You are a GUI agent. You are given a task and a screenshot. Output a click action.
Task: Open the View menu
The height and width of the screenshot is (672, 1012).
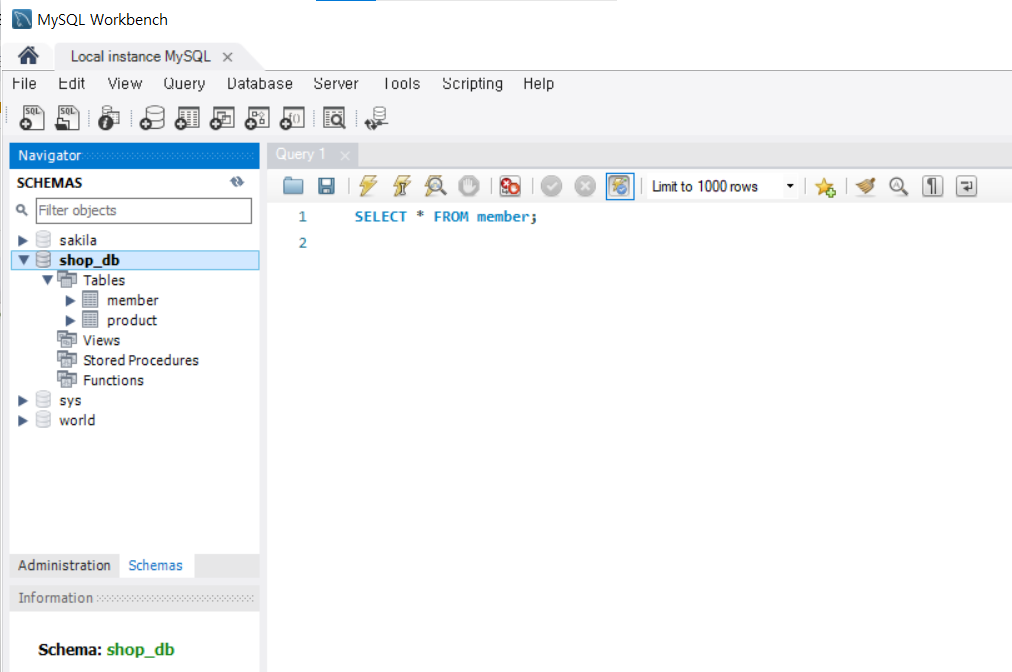click(x=125, y=83)
